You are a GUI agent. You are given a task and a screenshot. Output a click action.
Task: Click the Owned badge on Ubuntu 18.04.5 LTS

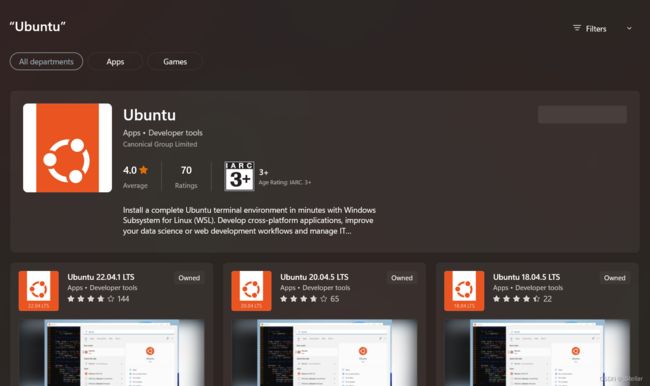coord(614,278)
